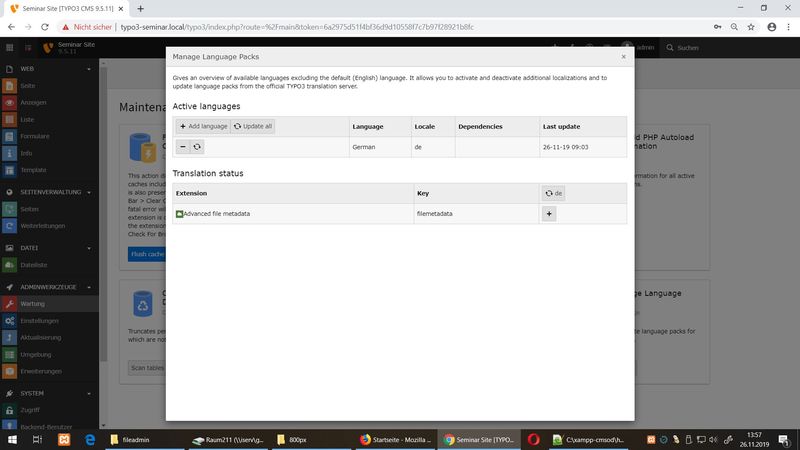Open the browser zoom indicator
The image size is (800, 450).
pyautogui.click(x=734, y=27)
